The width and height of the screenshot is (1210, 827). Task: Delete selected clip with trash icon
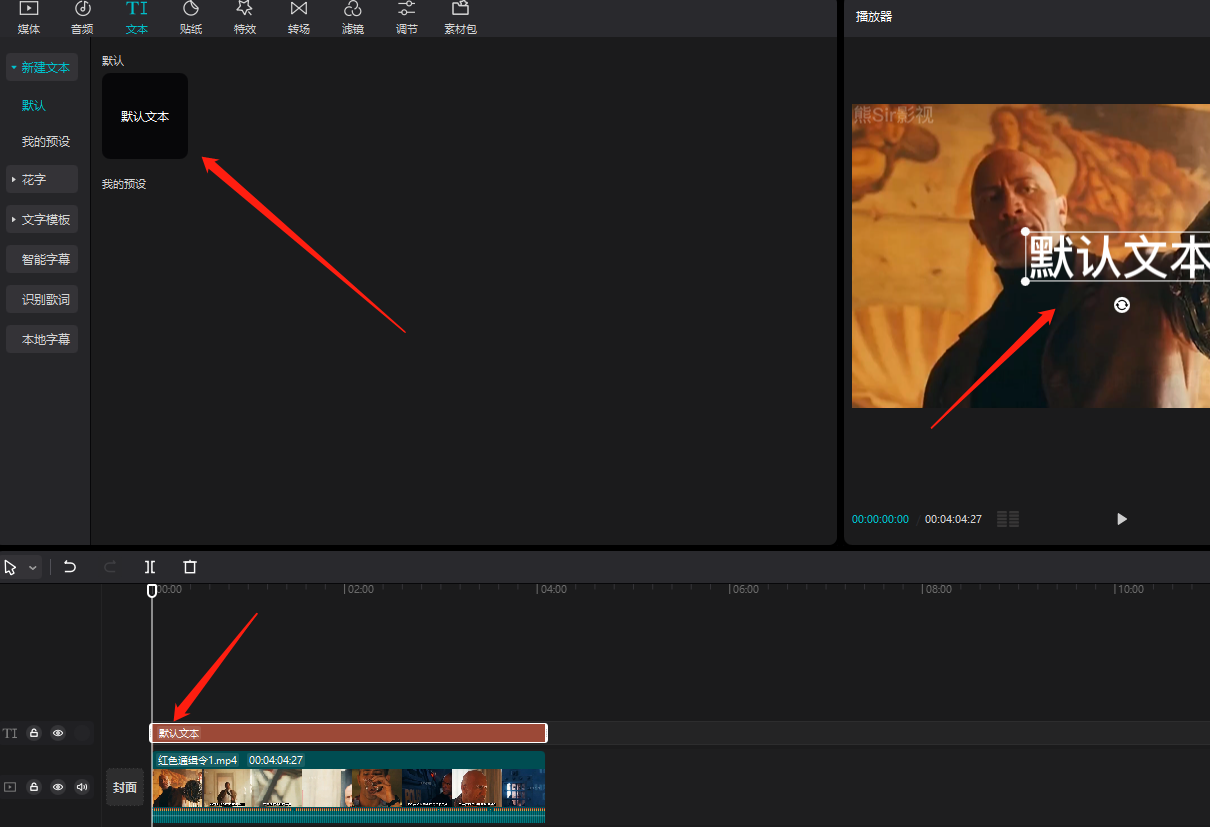190,567
